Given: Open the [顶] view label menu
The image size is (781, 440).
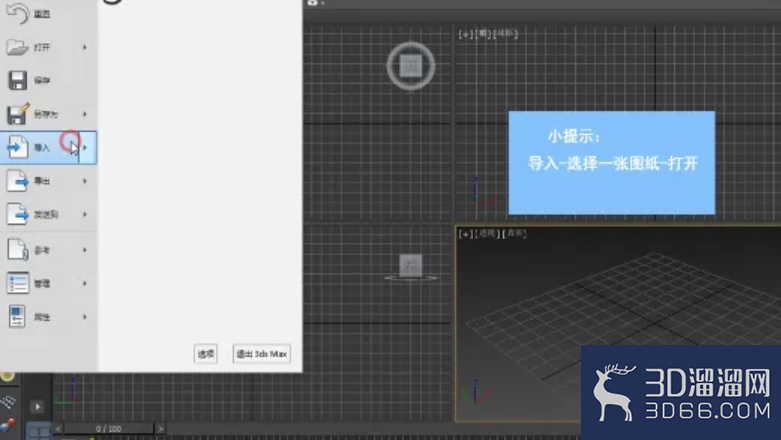Looking at the screenshot, I should click(x=482, y=34).
